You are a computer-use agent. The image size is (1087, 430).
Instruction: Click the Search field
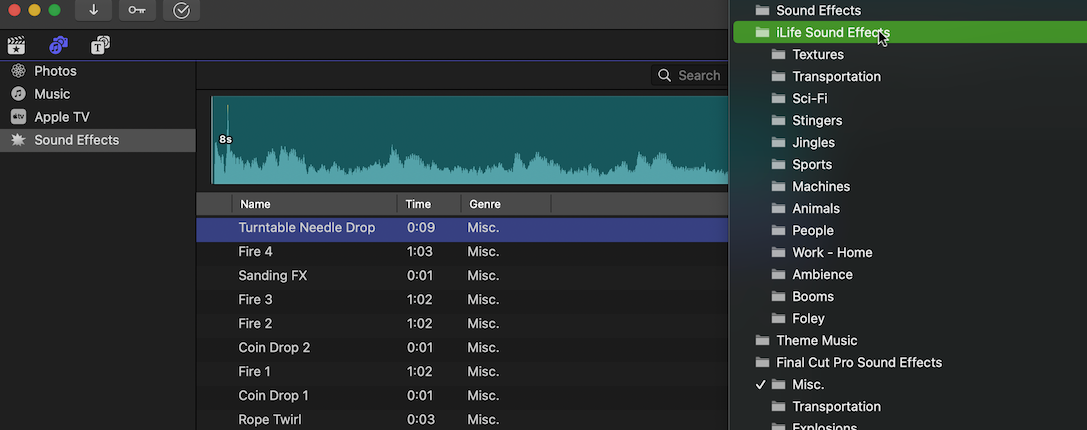point(697,75)
